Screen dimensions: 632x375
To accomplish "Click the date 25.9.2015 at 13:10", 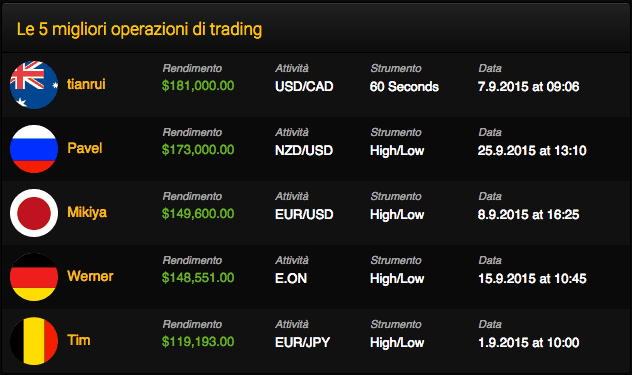I will click(532, 151).
